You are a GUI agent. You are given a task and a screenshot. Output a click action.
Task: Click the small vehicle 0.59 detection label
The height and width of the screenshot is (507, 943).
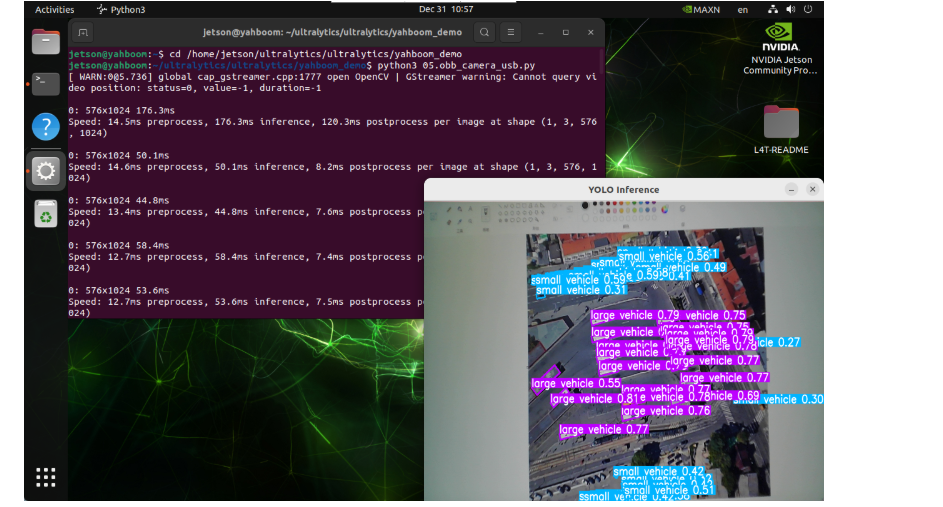pos(579,280)
